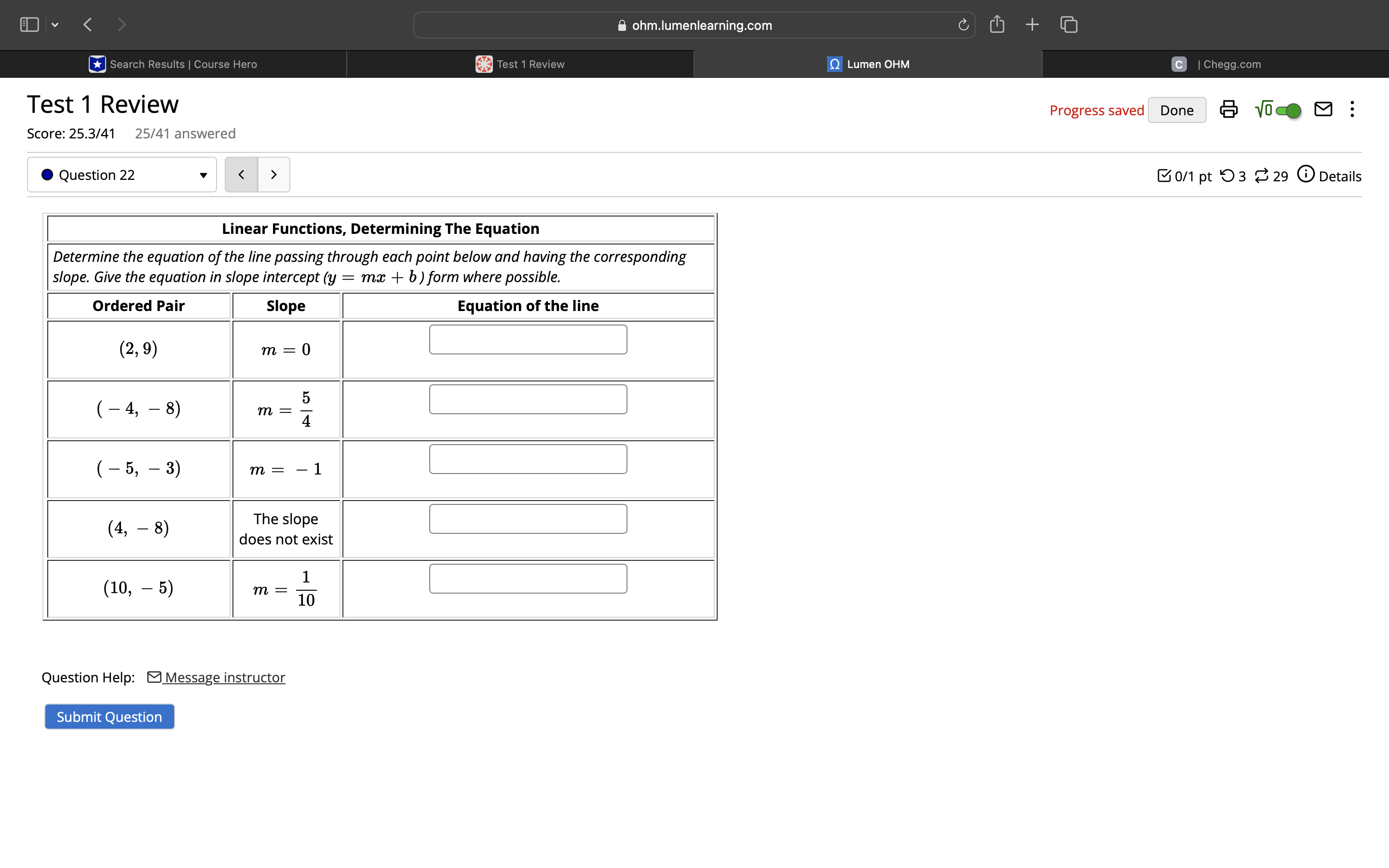
Task: Click the Safari share icon
Action: (997, 25)
